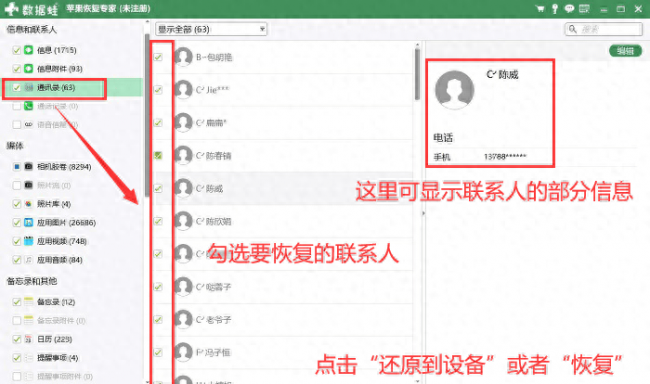Select the 通讯录 (63) category label

pyautogui.click(x=56, y=87)
